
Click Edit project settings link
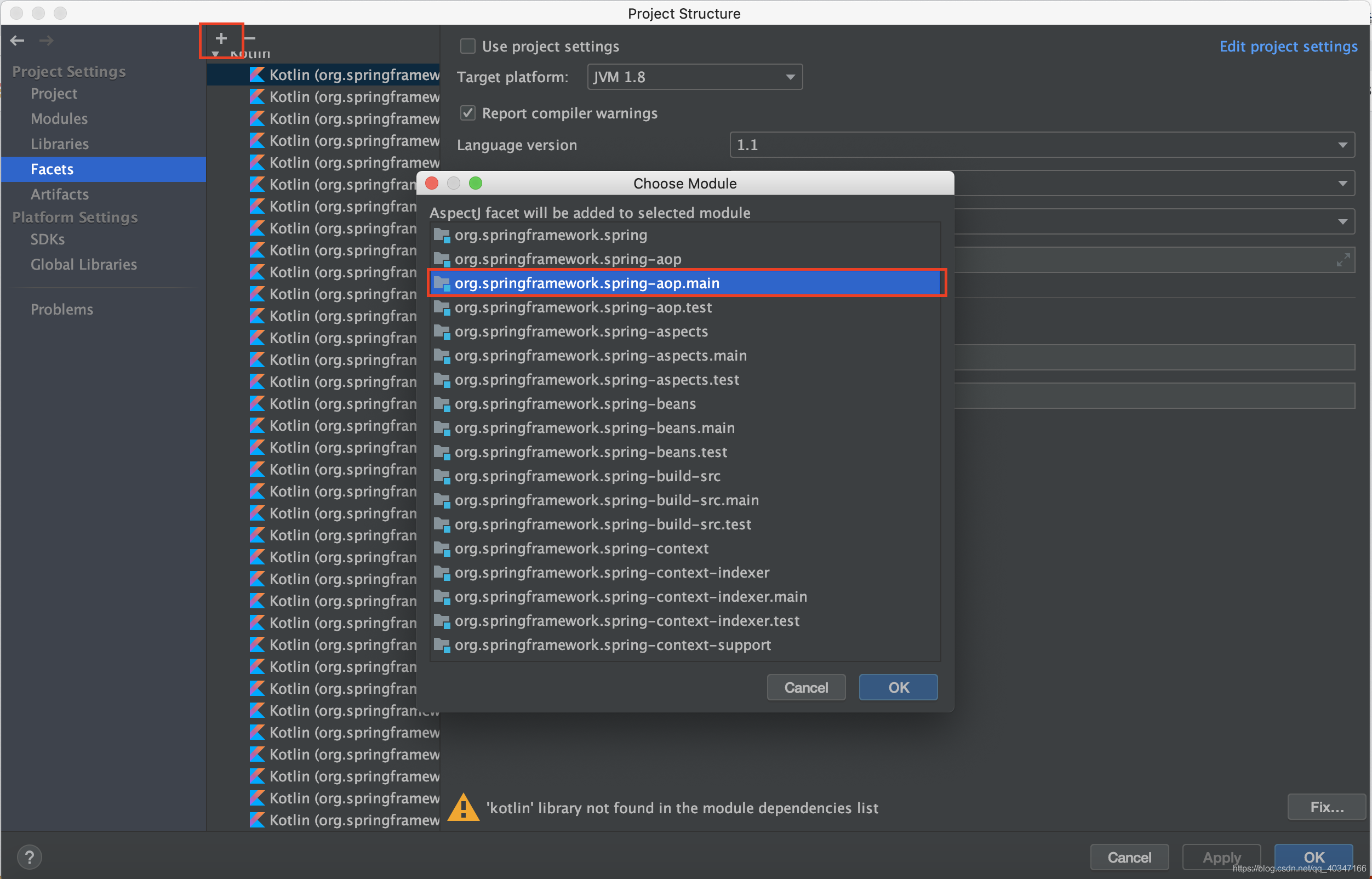(x=1288, y=46)
